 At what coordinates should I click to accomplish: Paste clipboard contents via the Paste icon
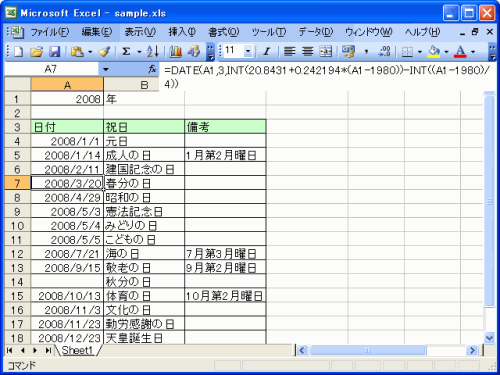(x=77, y=52)
